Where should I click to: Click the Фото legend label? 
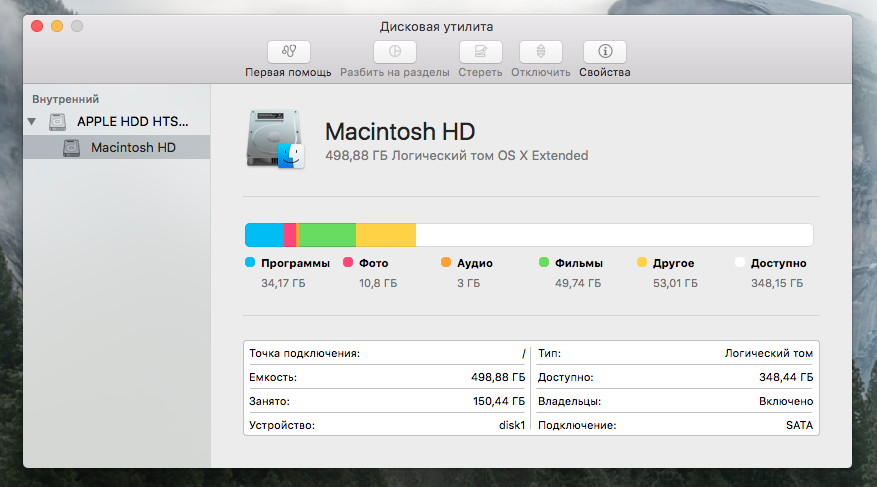[x=373, y=263]
